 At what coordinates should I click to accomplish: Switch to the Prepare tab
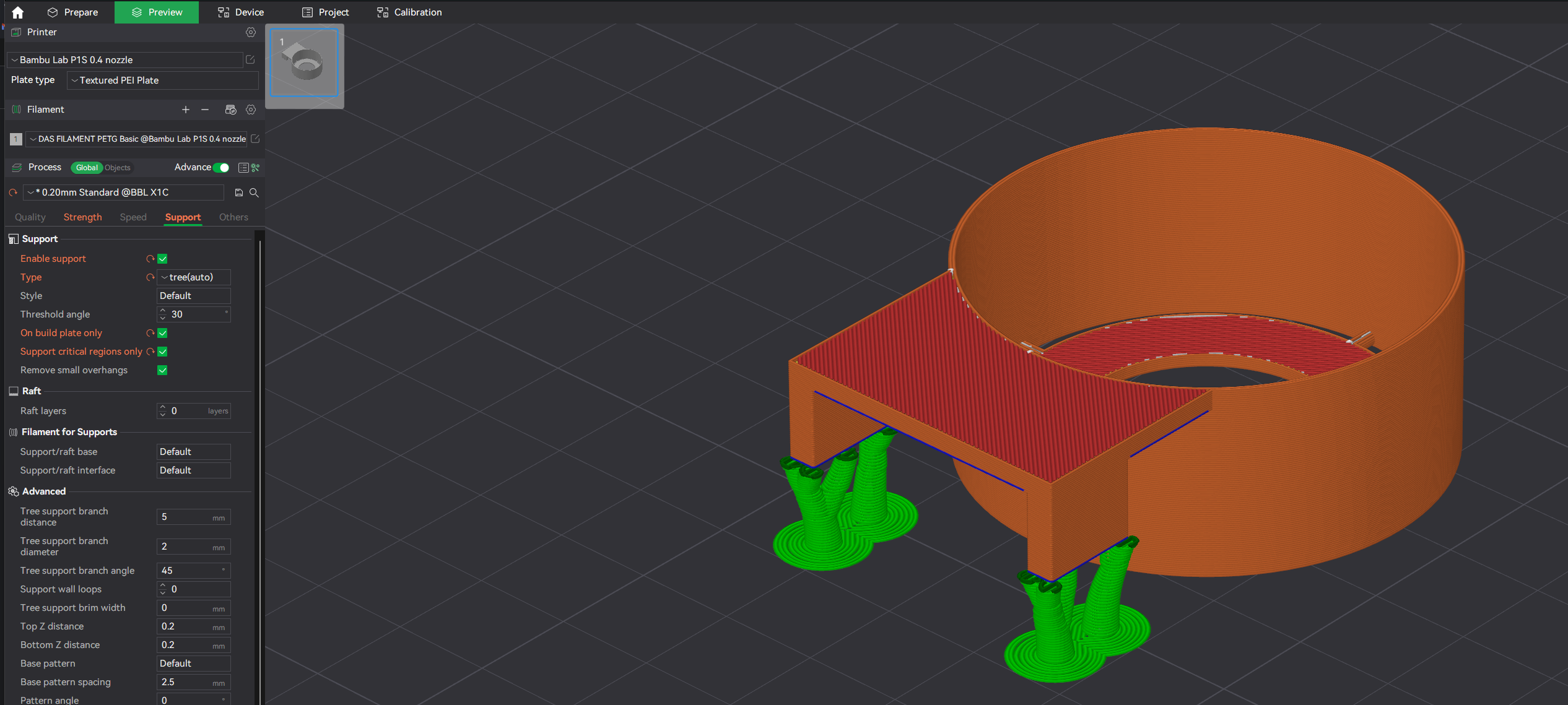73,12
